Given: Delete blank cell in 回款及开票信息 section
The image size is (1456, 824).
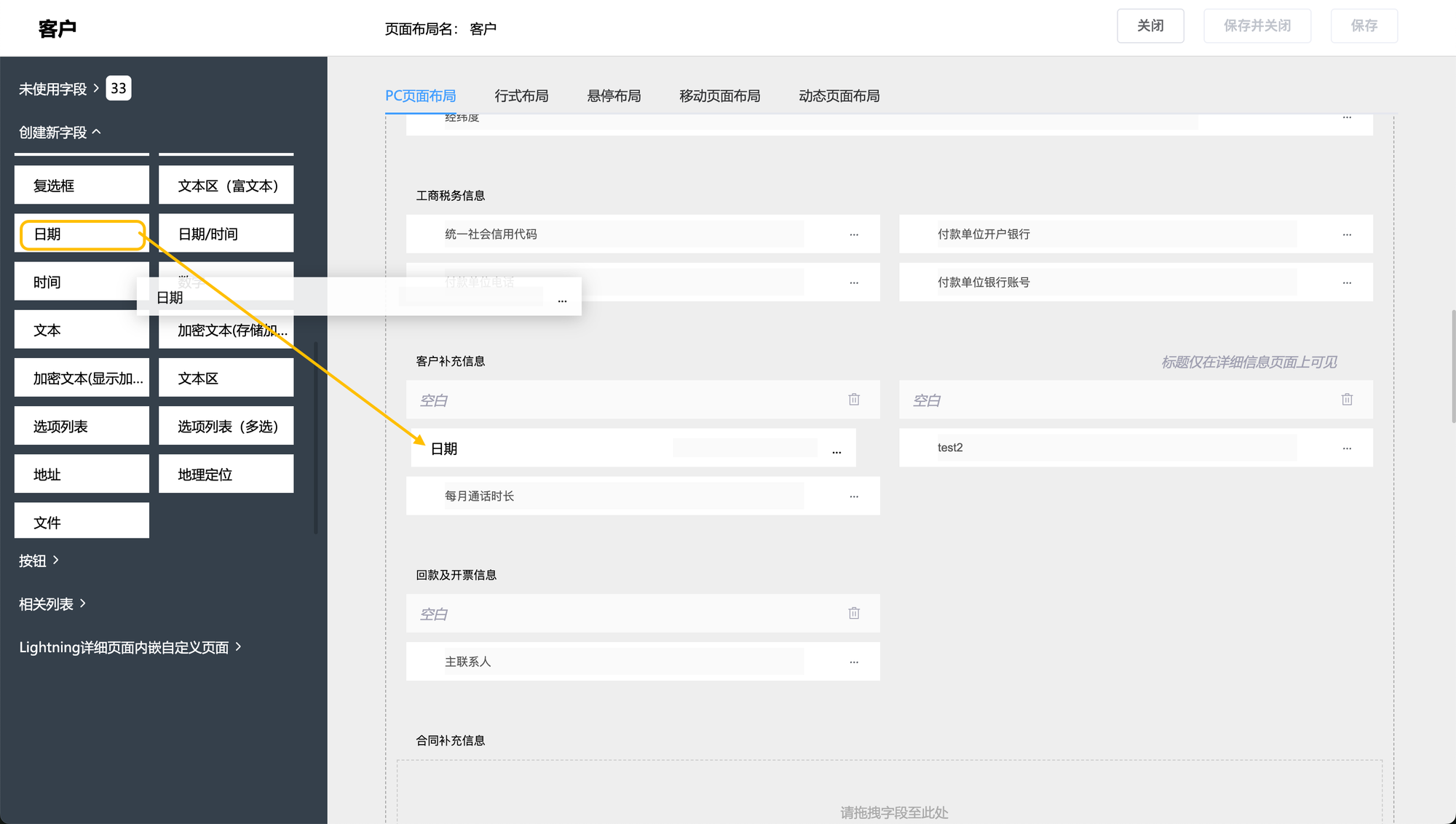Looking at the screenshot, I should point(854,614).
